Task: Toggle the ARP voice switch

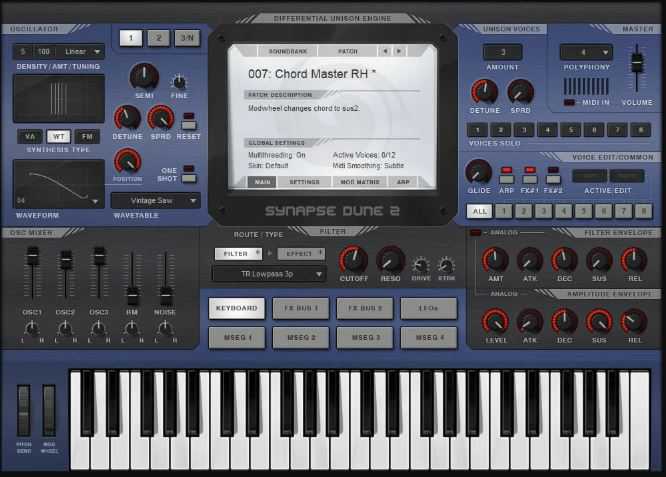Action: tap(506, 180)
